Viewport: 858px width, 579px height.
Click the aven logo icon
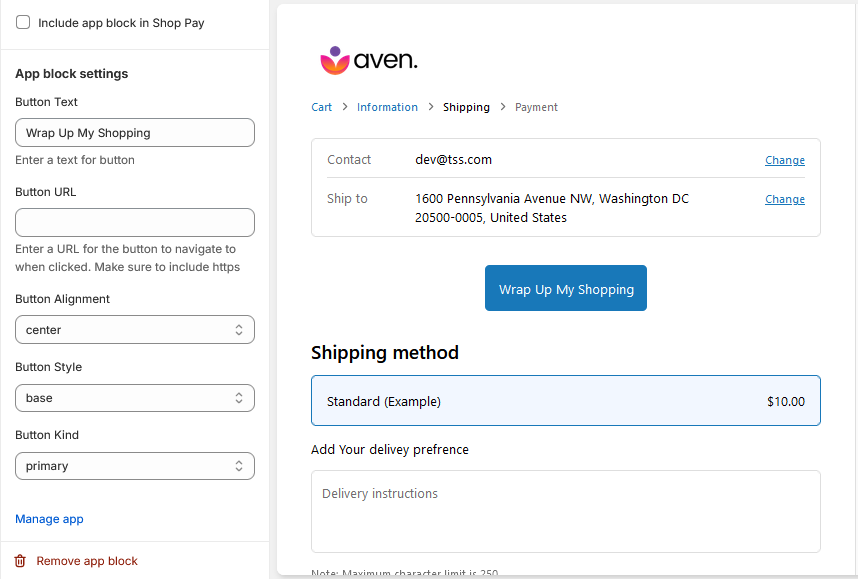335,61
